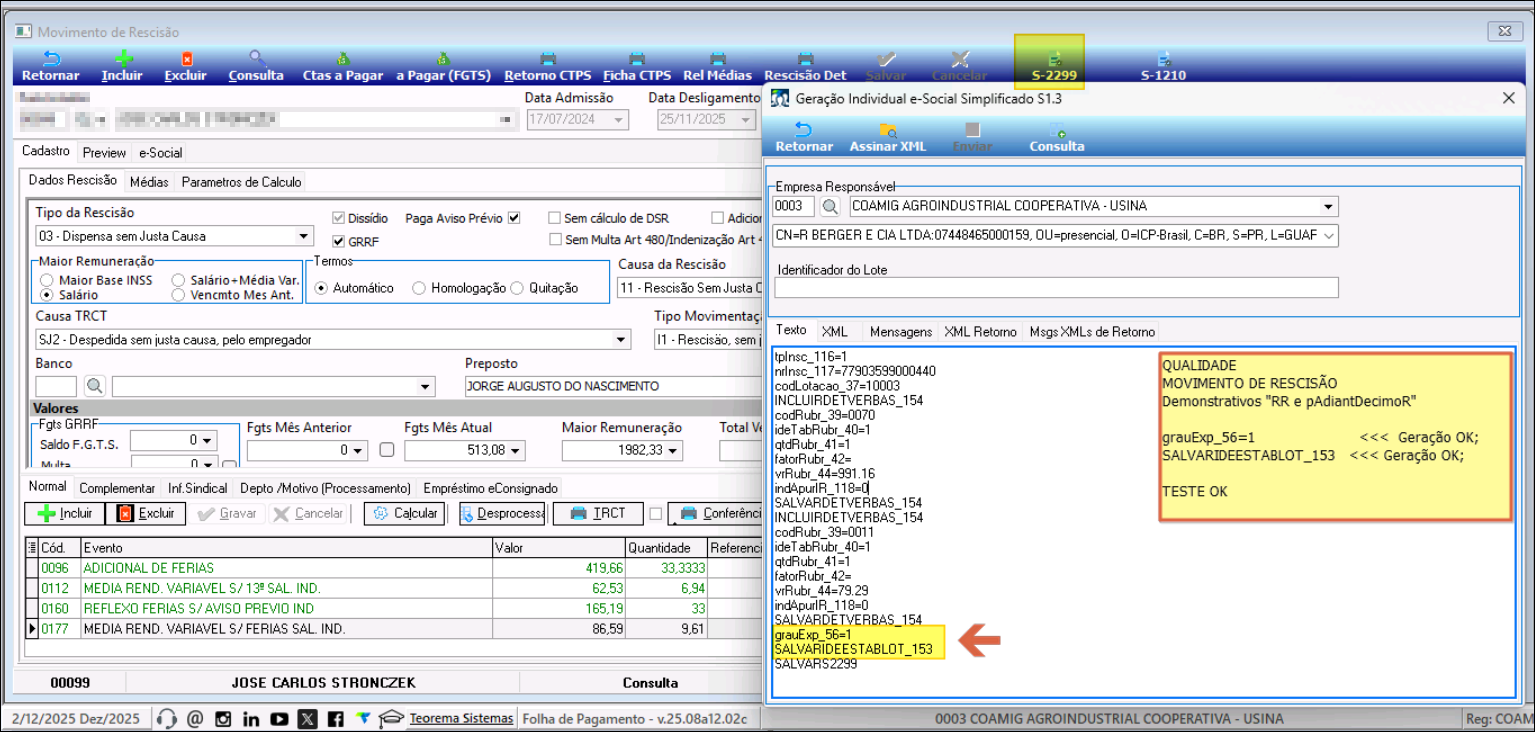Expand the Empresa Responsável company dropdown

click(x=1328, y=207)
